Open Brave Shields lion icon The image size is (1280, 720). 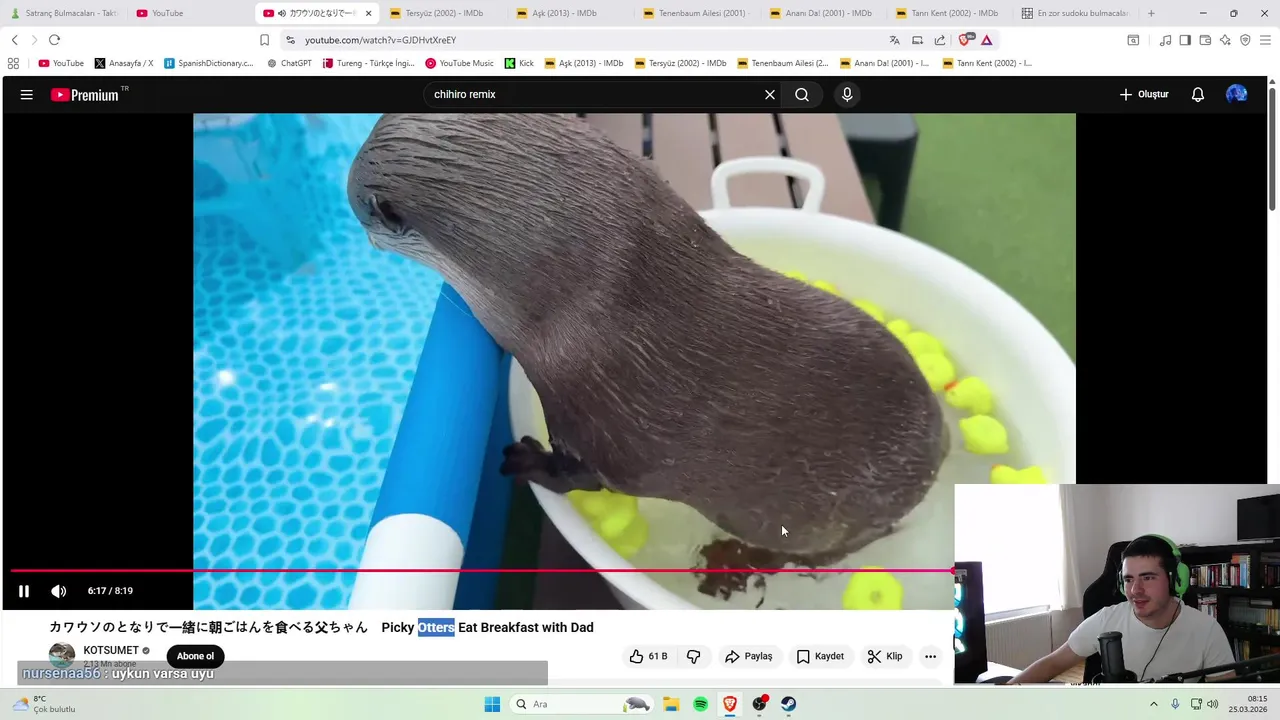click(x=965, y=40)
